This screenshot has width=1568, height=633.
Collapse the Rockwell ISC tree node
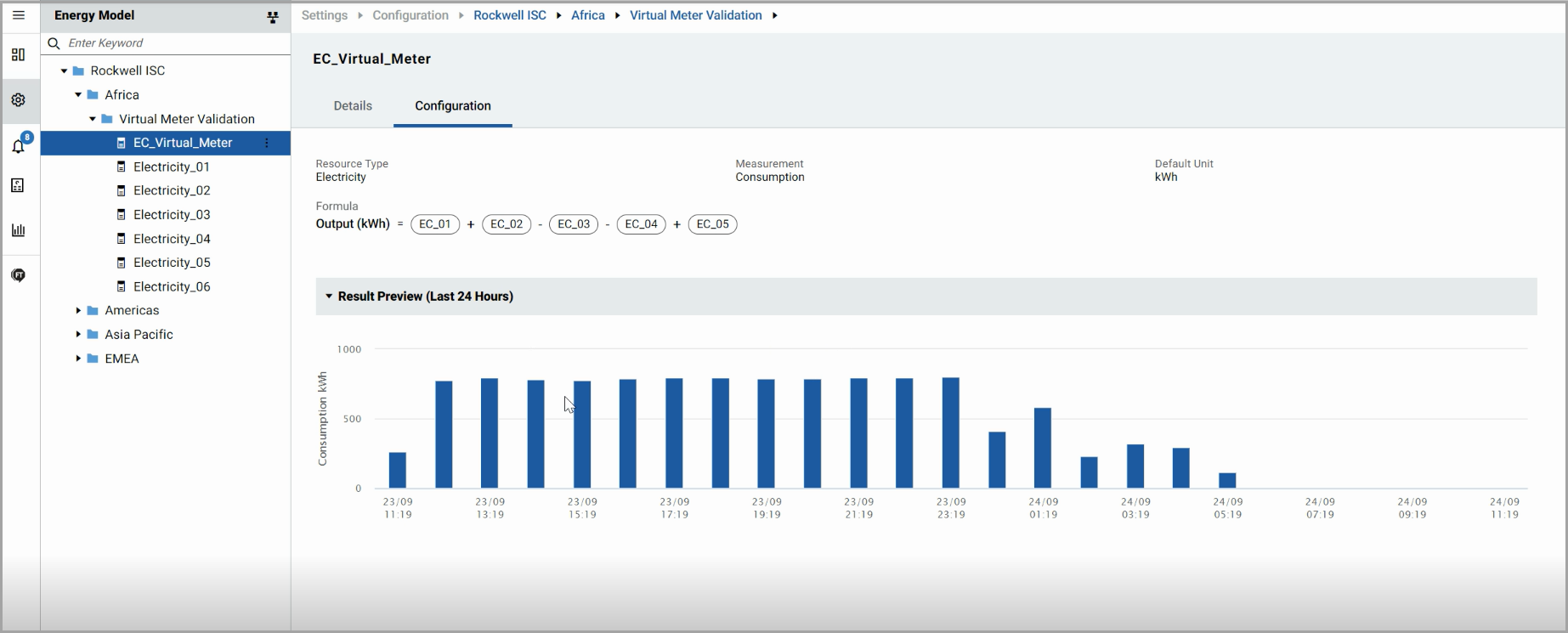[64, 71]
